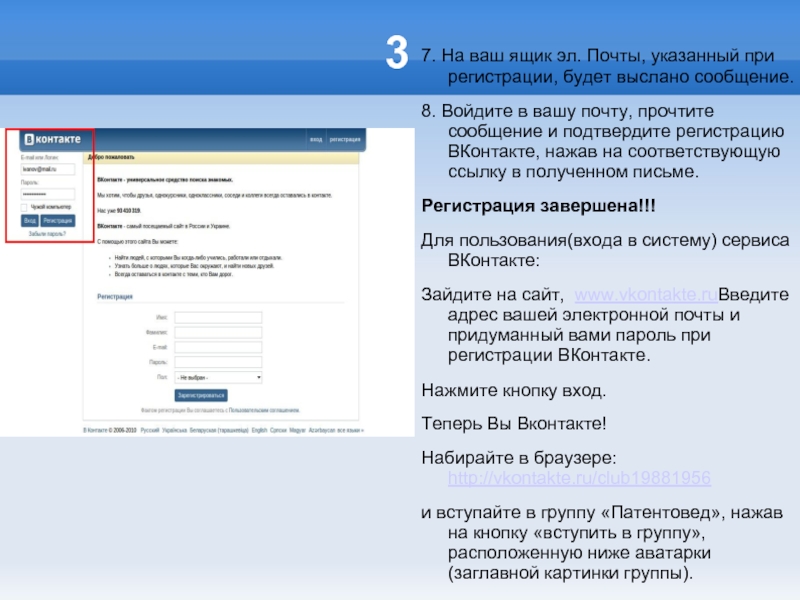Select "English" language in the footer

coord(259,430)
